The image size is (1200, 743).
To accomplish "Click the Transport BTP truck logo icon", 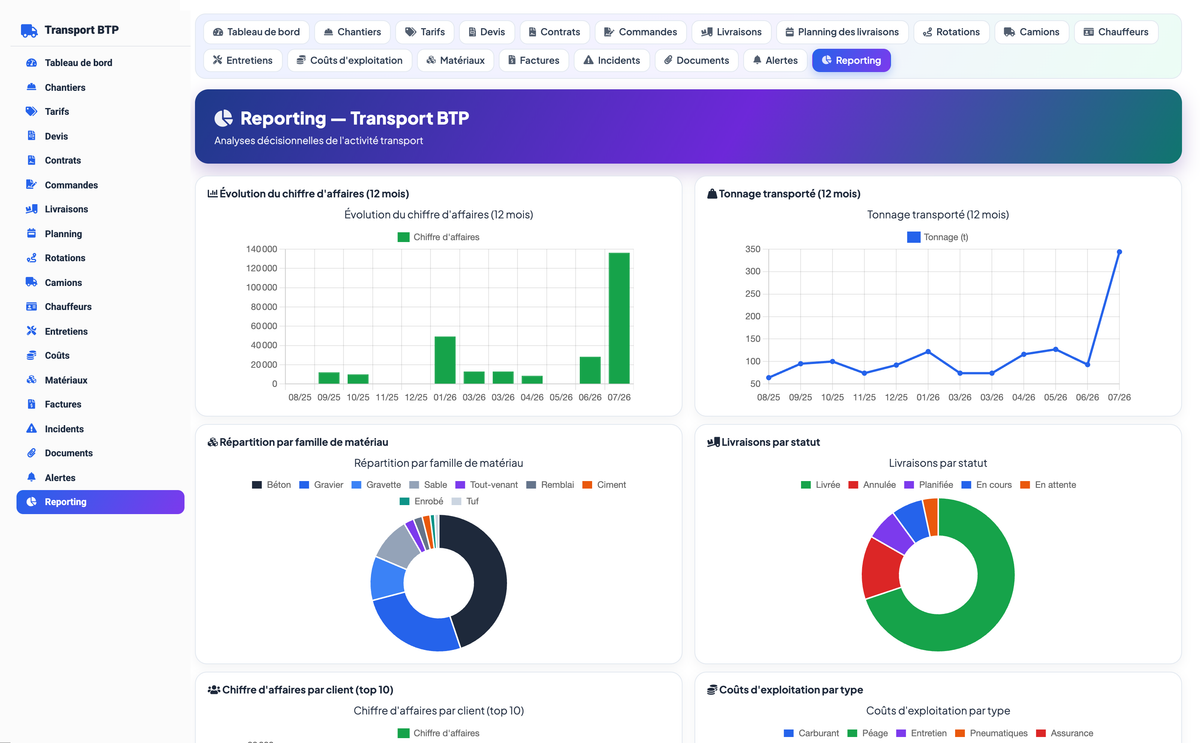I will coord(29,31).
